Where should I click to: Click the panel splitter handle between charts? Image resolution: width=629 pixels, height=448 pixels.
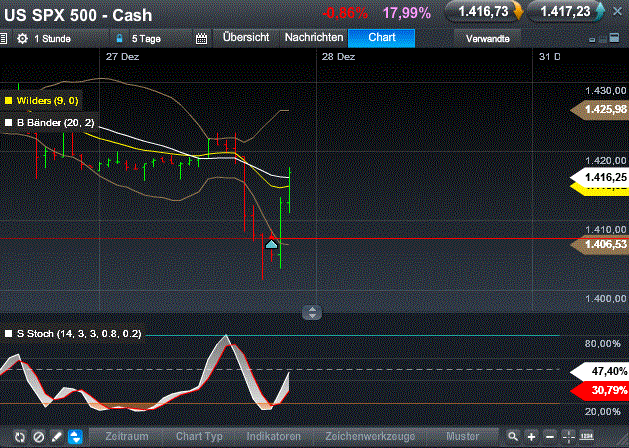coord(313,312)
